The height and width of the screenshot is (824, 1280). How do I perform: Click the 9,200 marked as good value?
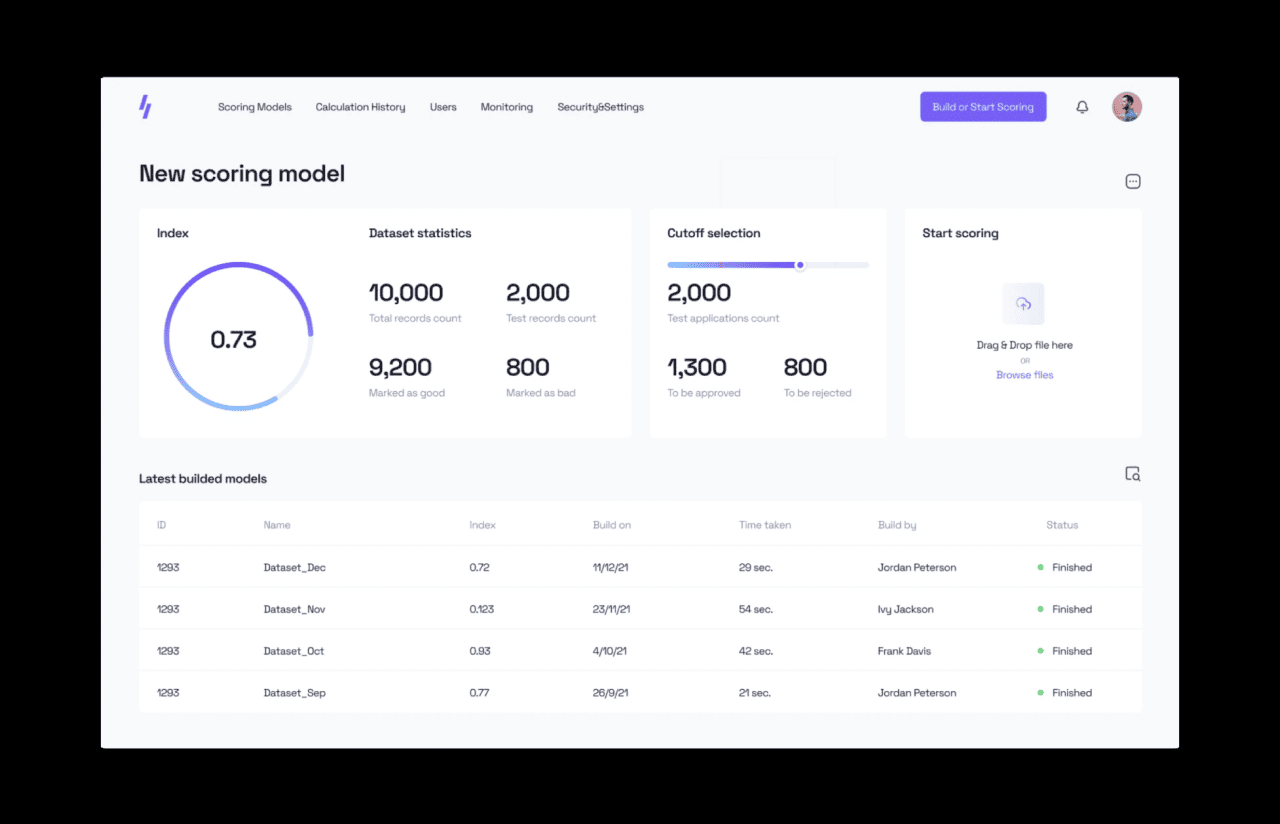(x=400, y=367)
